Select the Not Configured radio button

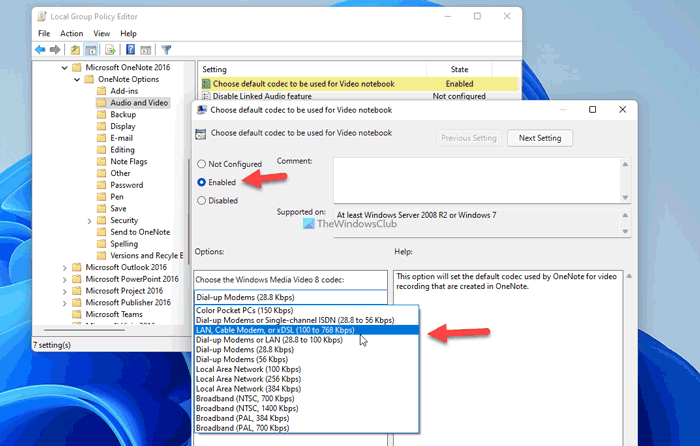(202, 164)
